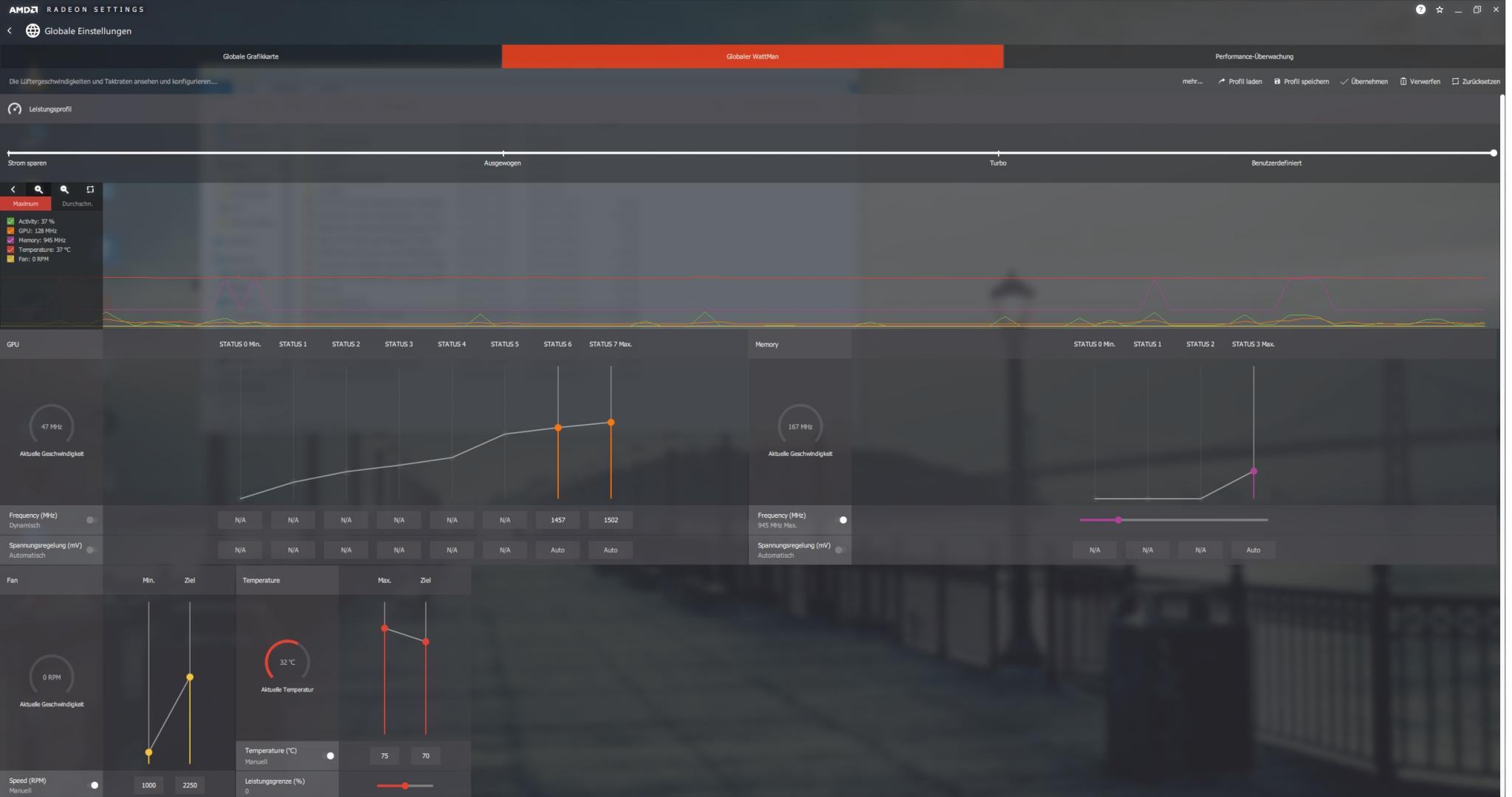Restore down the Radeon Settings window
The height and width of the screenshot is (797, 1512).
point(1477,10)
